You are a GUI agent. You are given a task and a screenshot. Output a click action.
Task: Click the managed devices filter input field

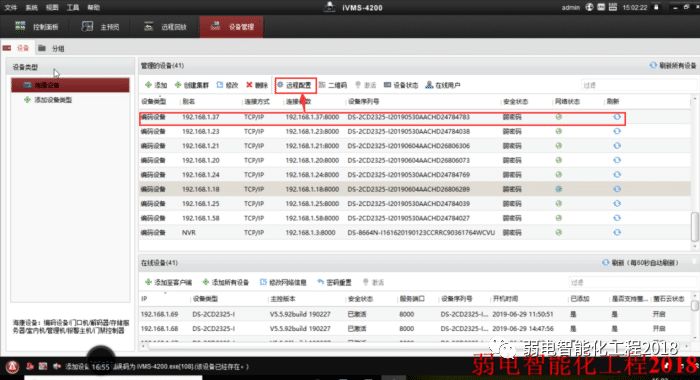(639, 85)
